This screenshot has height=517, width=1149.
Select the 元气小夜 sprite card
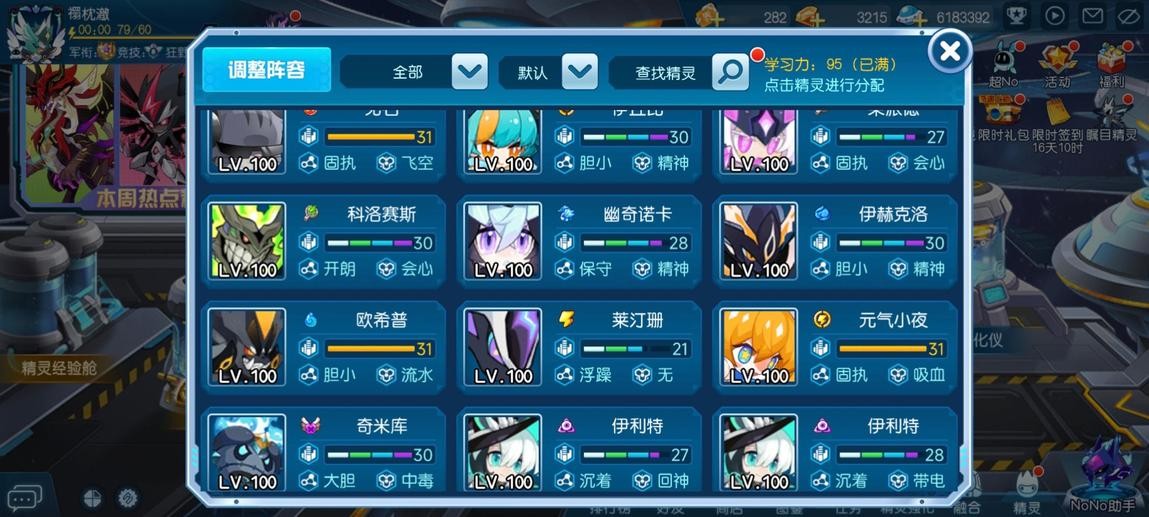click(x=835, y=347)
